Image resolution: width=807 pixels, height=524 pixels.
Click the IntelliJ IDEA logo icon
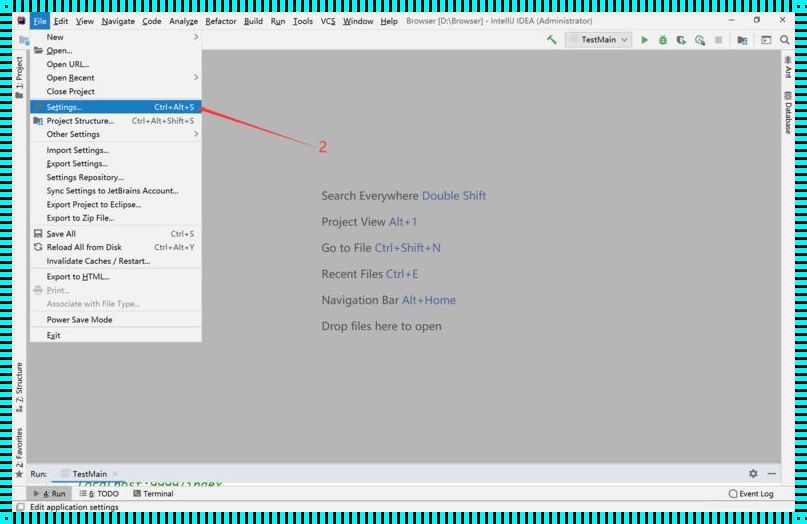click(21, 21)
